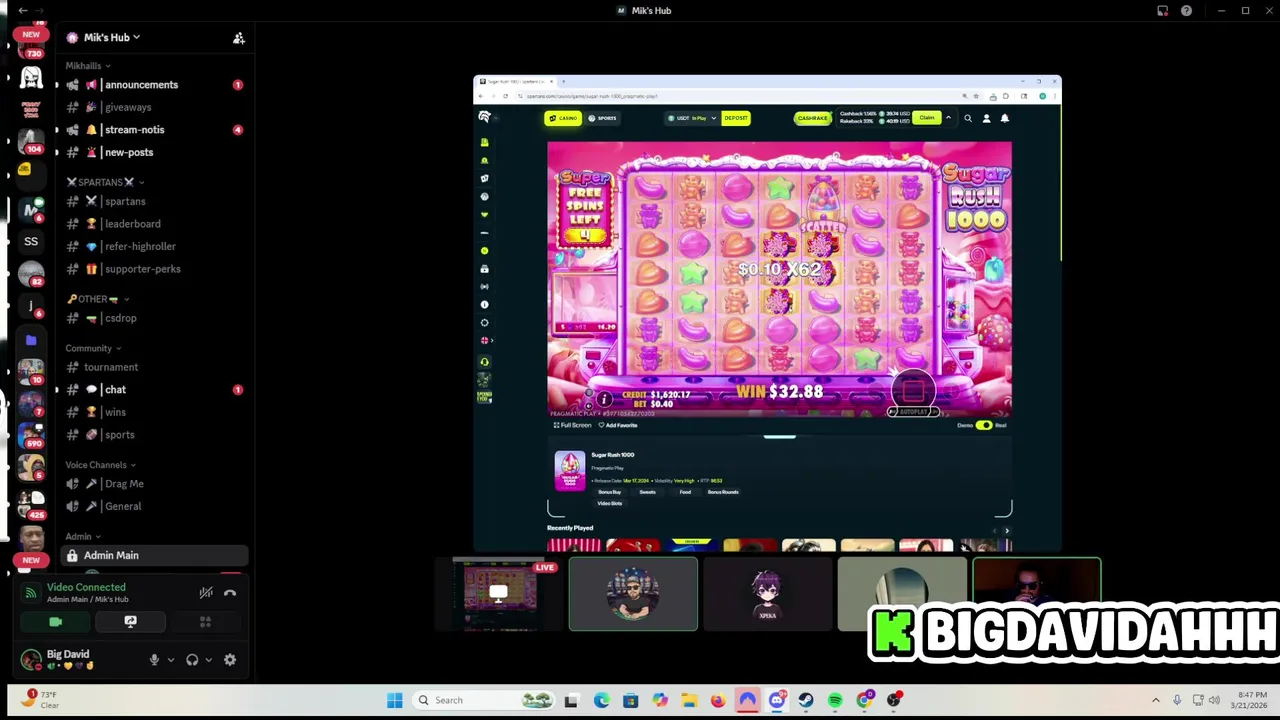The width and height of the screenshot is (1280, 720).
Task: Select the XPIKA participant tile
Action: 767,594
